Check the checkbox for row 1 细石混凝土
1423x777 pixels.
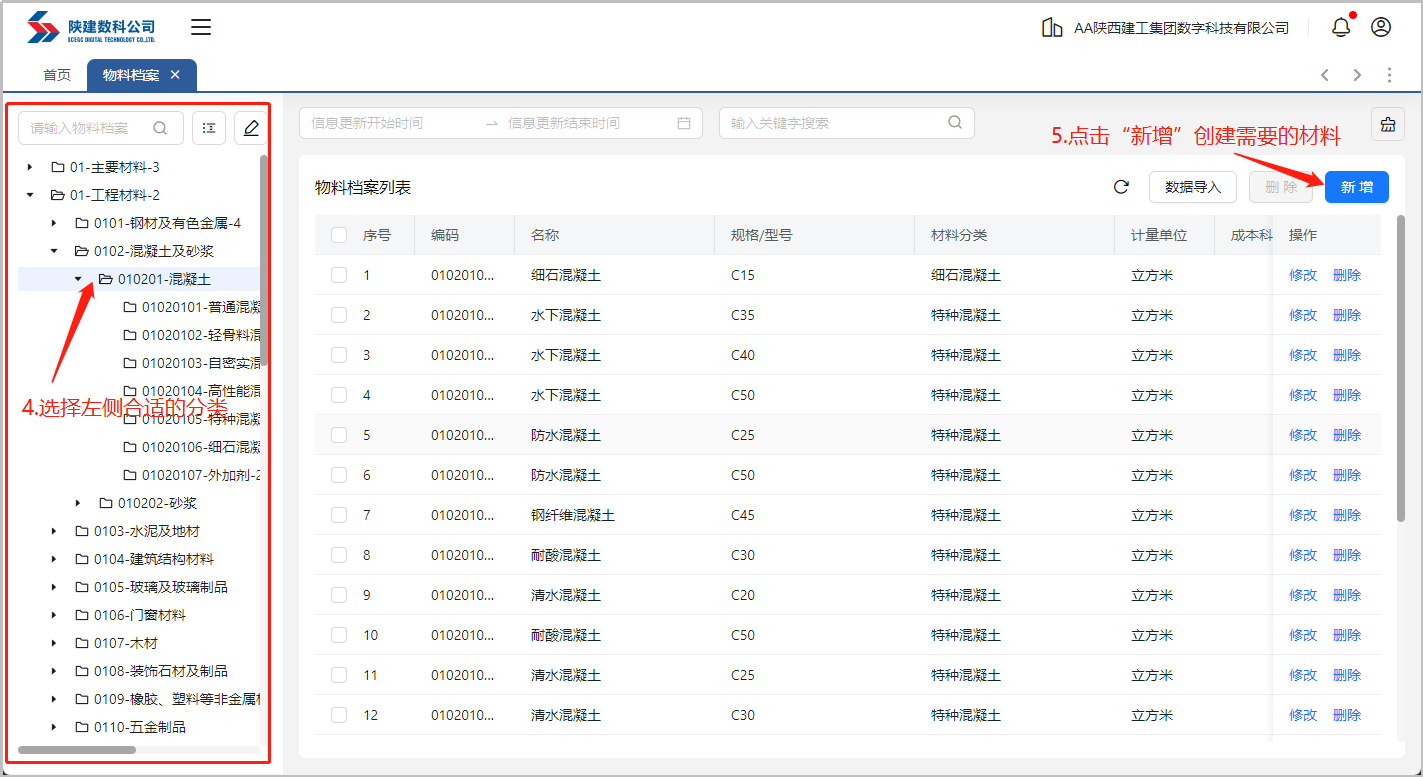tap(339, 275)
